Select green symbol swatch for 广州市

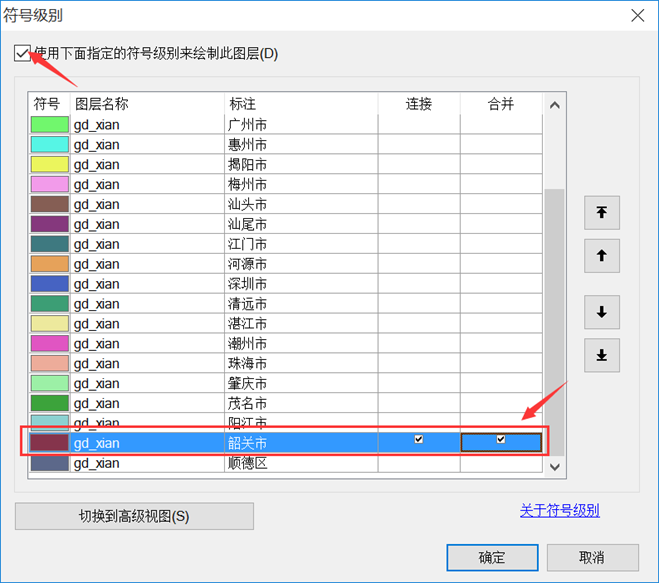(50, 124)
